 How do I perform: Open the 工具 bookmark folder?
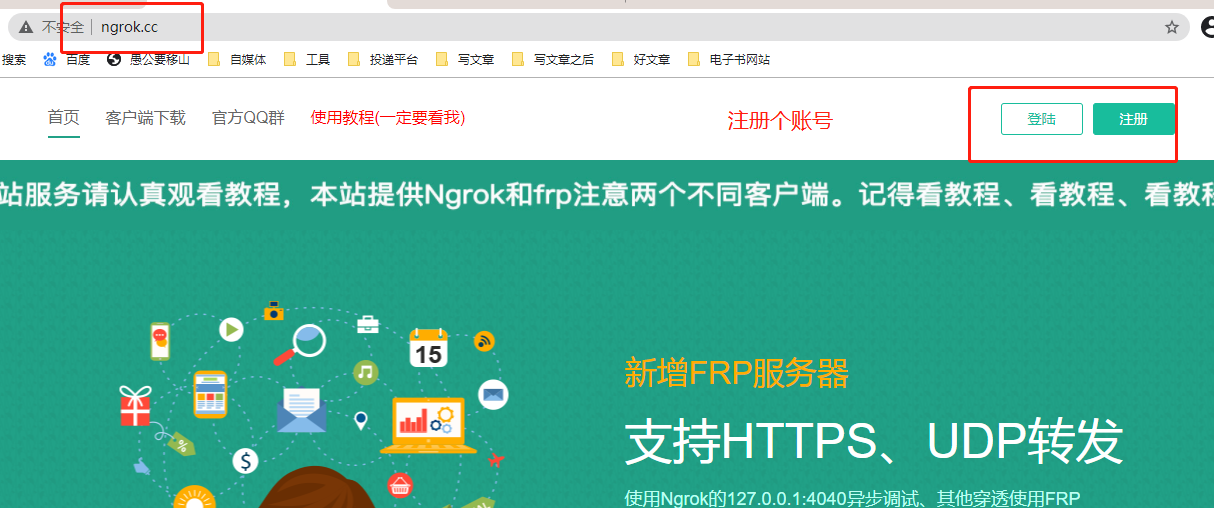point(307,60)
